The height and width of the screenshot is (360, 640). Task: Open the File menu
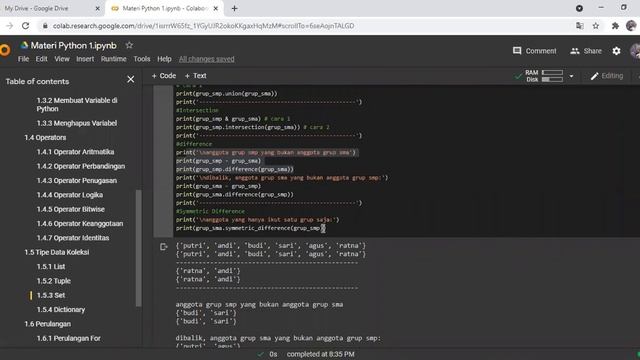pyautogui.click(x=23, y=59)
